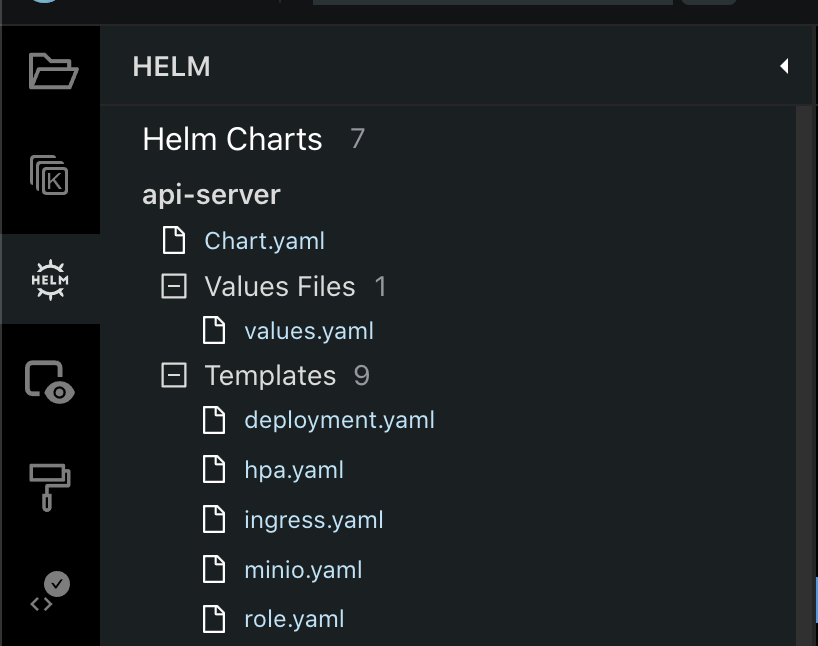The width and height of the screenshot is (818, 646).
Task: Select role.yaml template
Action: 293,619
